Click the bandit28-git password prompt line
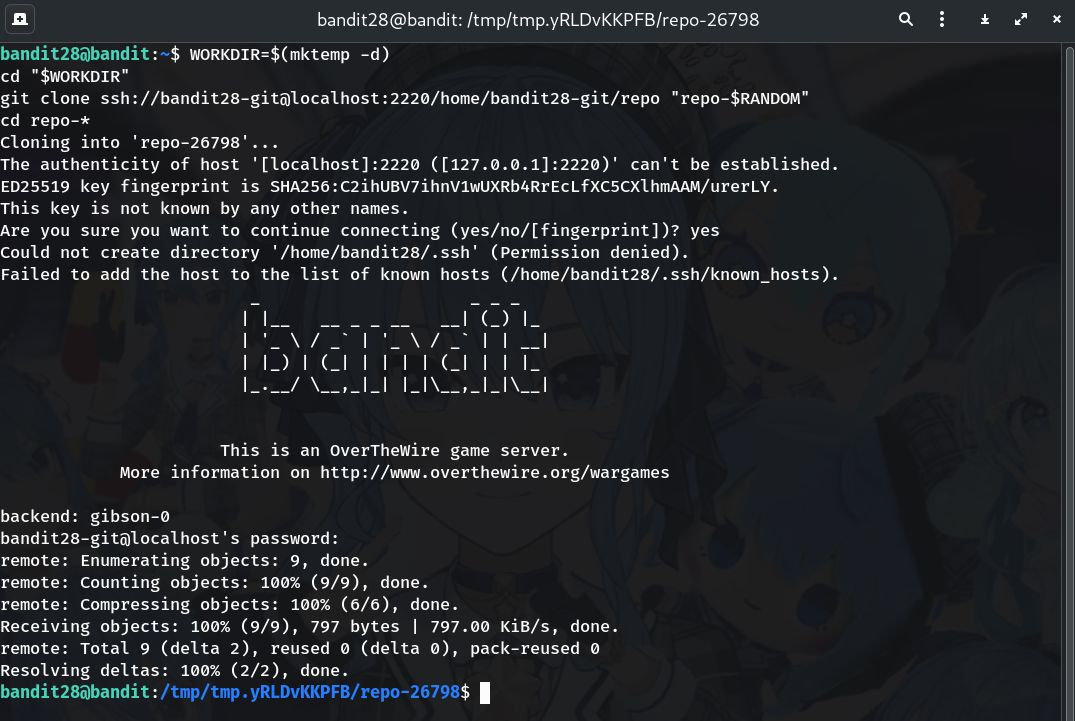The width and height of the screenshot is (1075, 721). tap(170, 538)
